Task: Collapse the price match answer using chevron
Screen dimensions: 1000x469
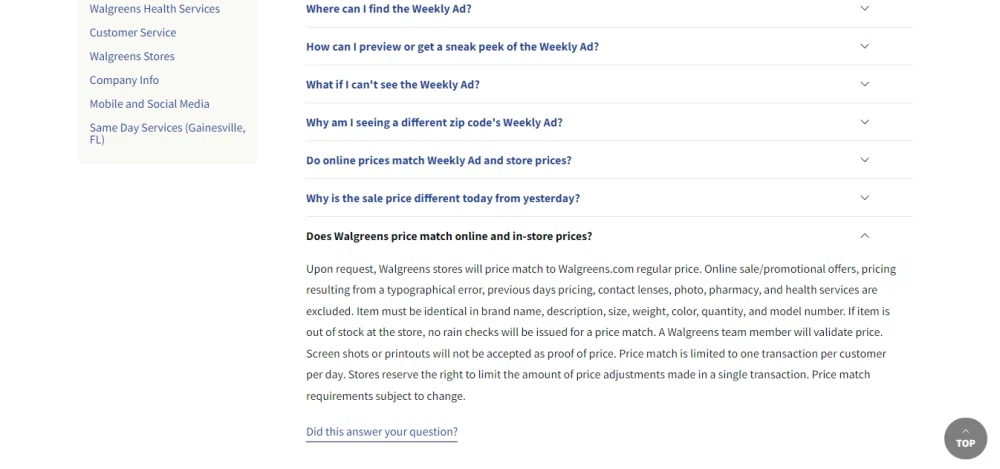Action: click(865, 236)
